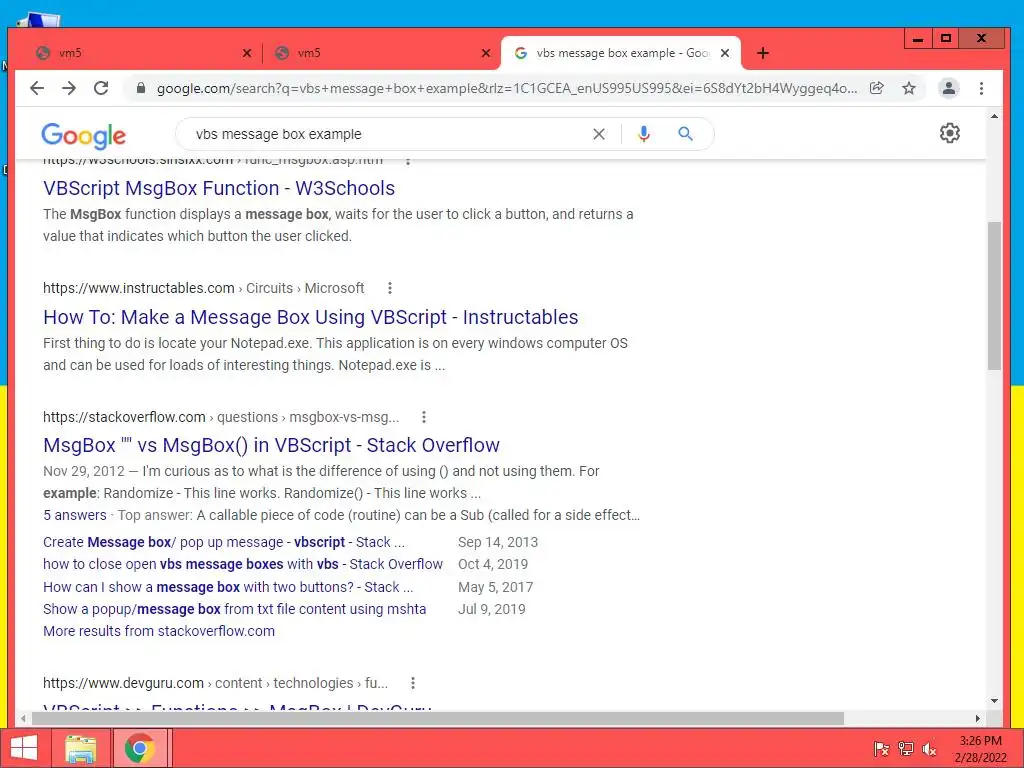Switch to the second vm5 tab
This screenshot has height=768, width=1024.
pyautogui.click(x=381, y=53)
